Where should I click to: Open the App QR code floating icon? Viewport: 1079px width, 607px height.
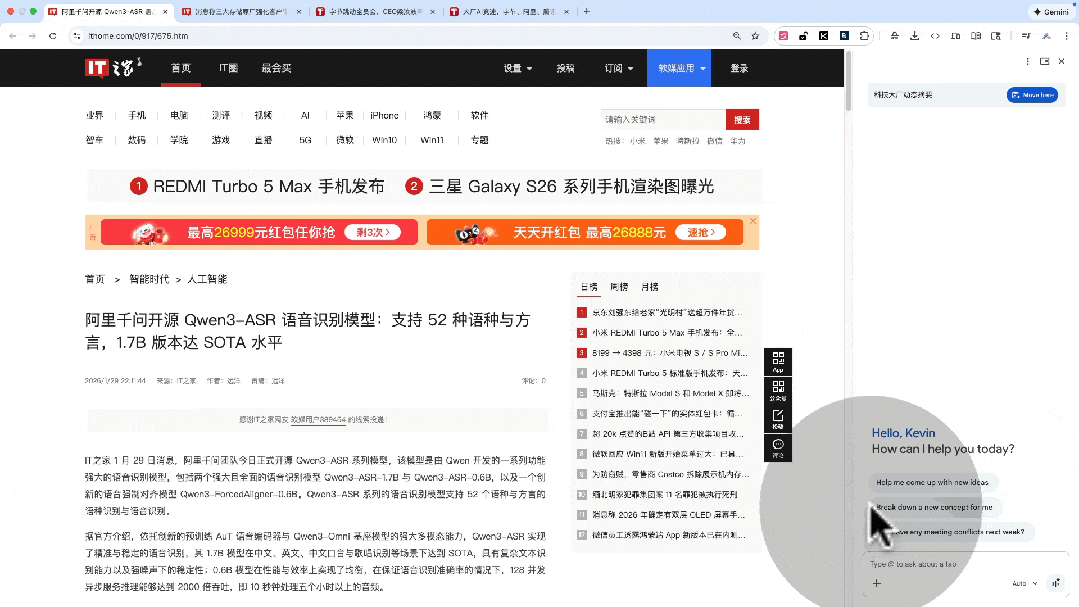[x=778, y=360]
